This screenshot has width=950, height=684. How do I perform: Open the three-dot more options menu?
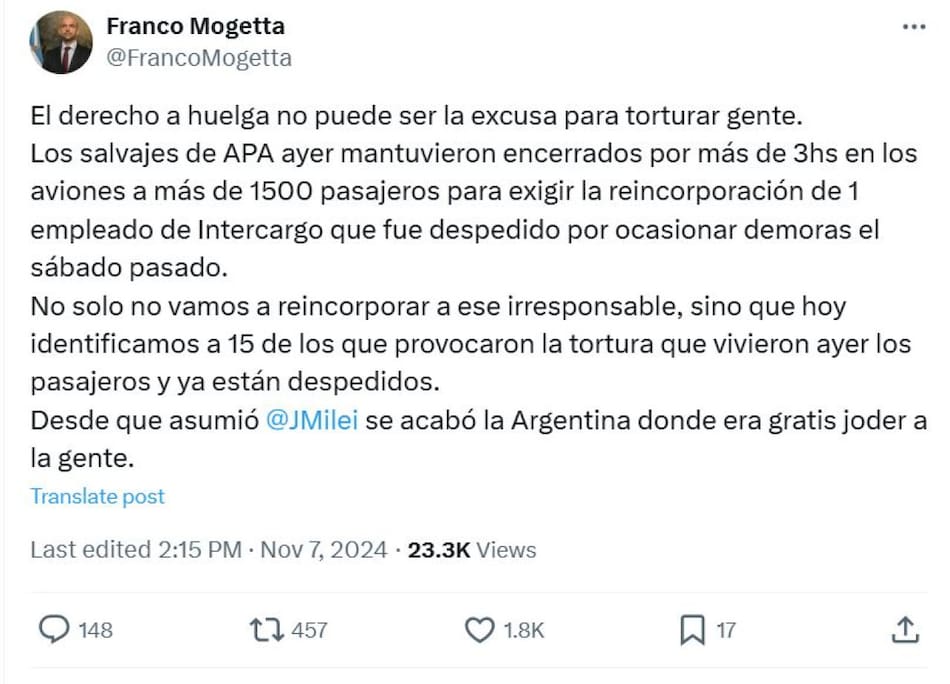(x=914, y=28)
